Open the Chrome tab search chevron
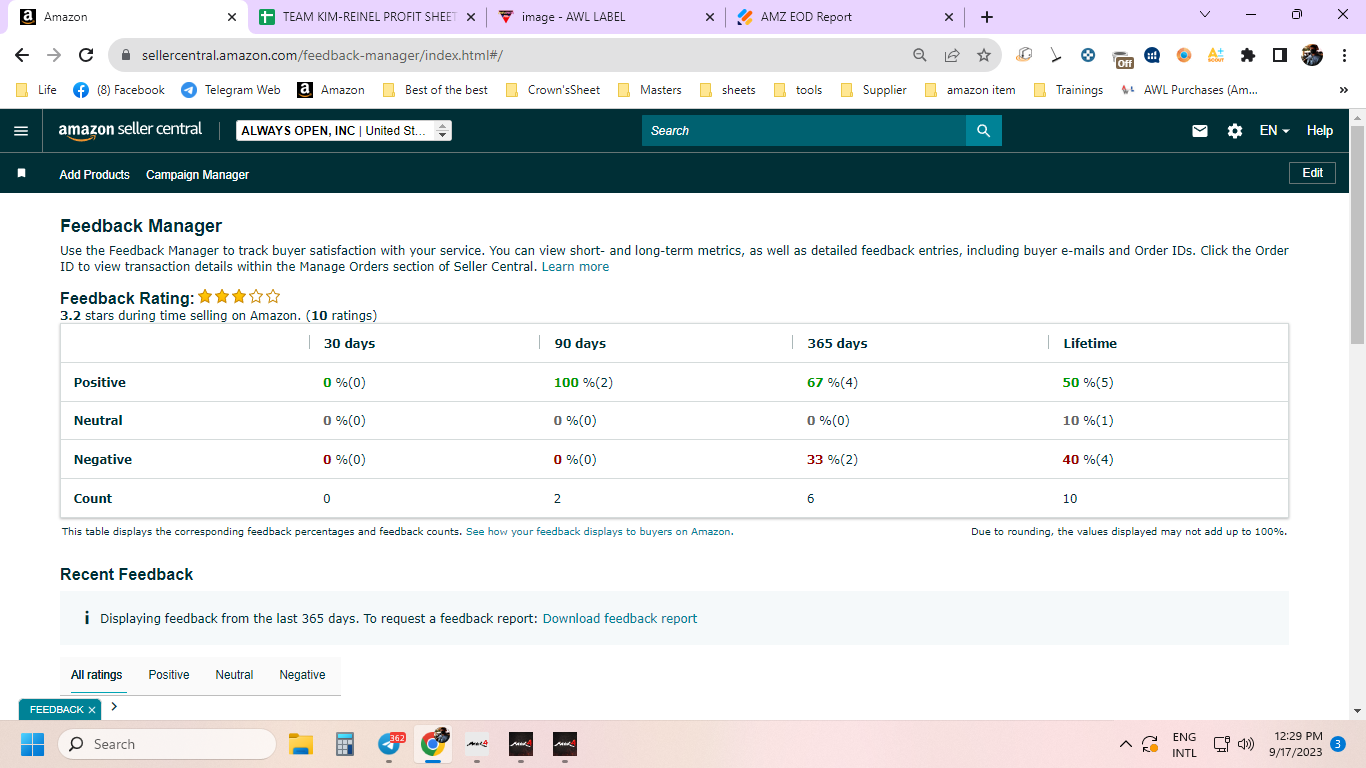Screen dimensions: 1366x768 [1205, 15]
